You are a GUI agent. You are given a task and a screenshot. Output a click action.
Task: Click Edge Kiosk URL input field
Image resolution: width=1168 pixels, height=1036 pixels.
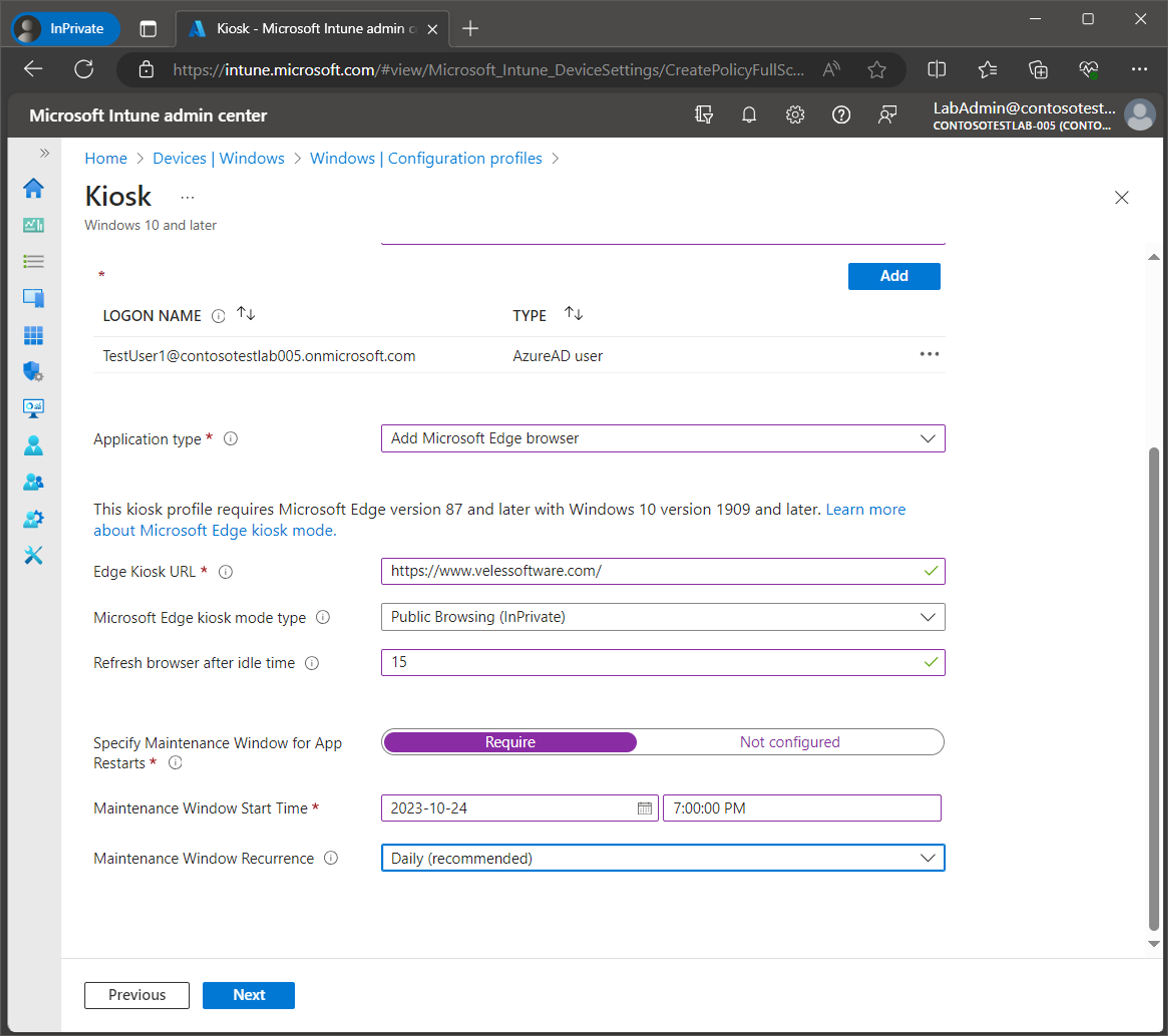(663, 571)
